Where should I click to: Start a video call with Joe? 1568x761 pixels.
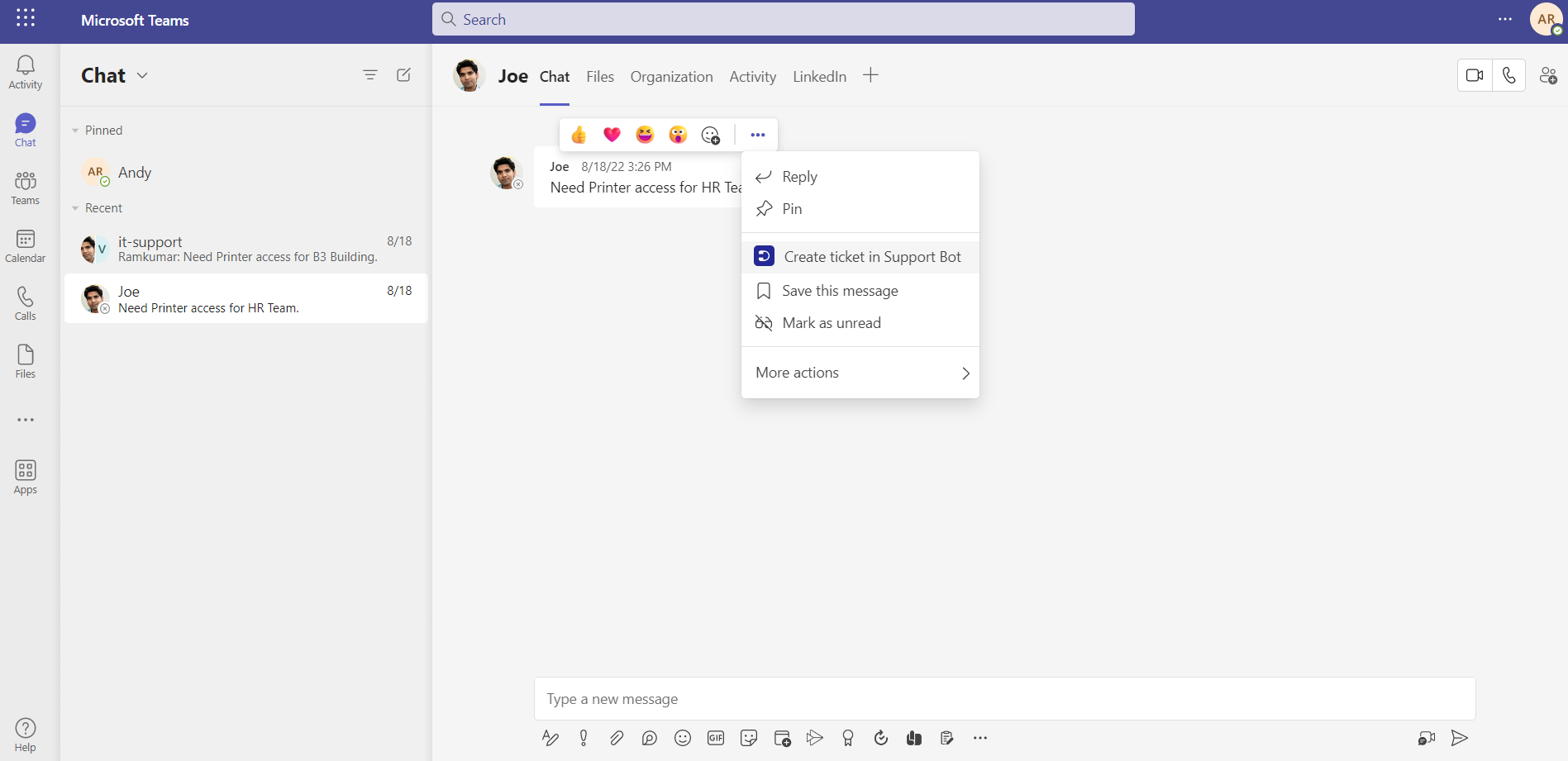(1475, 75)
